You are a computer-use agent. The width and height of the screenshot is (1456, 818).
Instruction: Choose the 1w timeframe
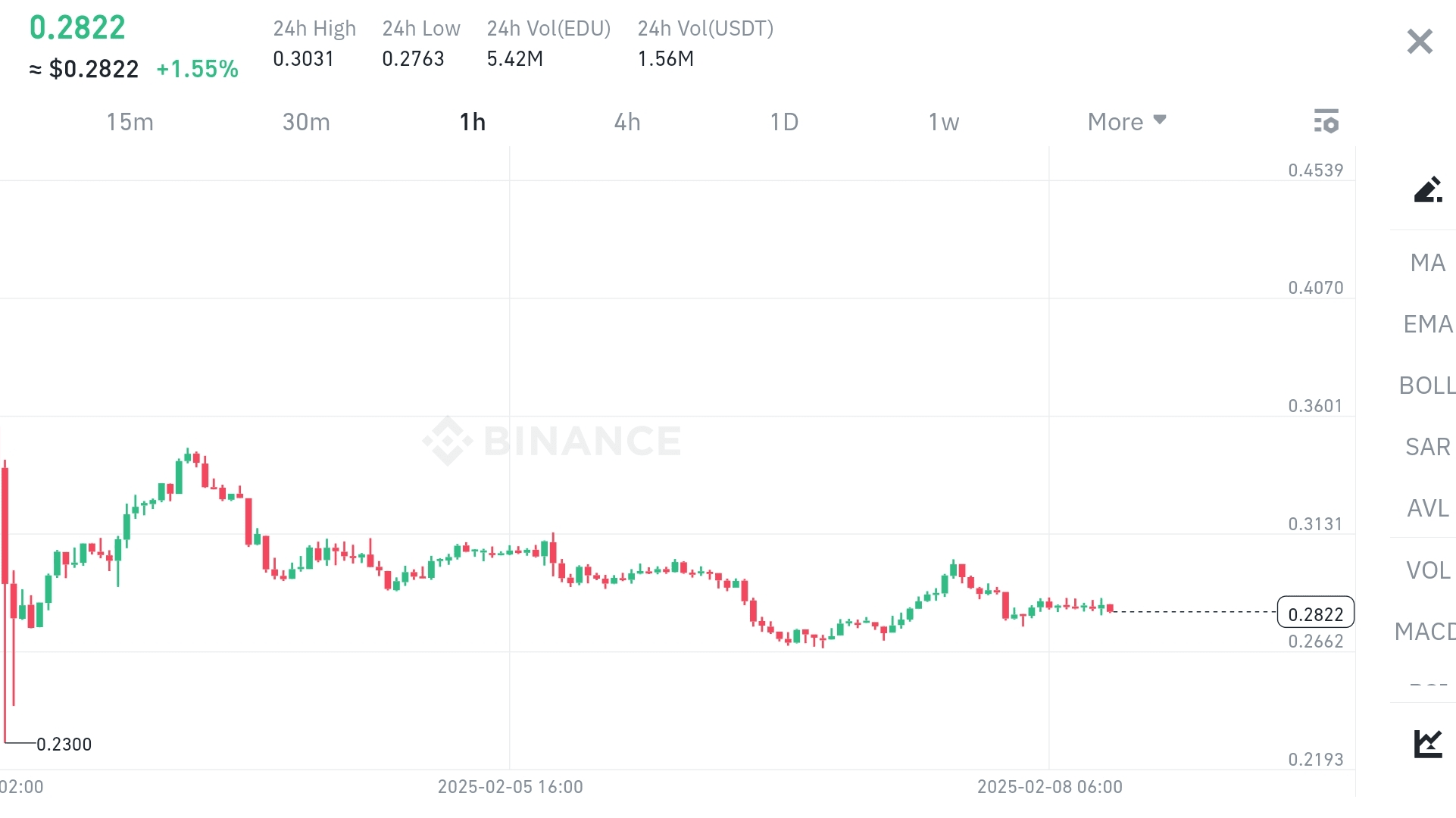tap(944, 122)
